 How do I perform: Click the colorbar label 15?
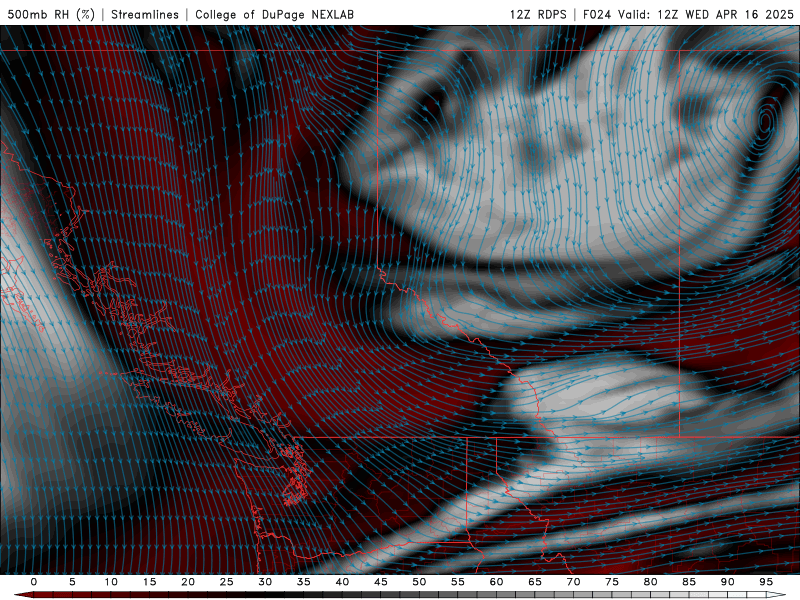coord(149,582)
